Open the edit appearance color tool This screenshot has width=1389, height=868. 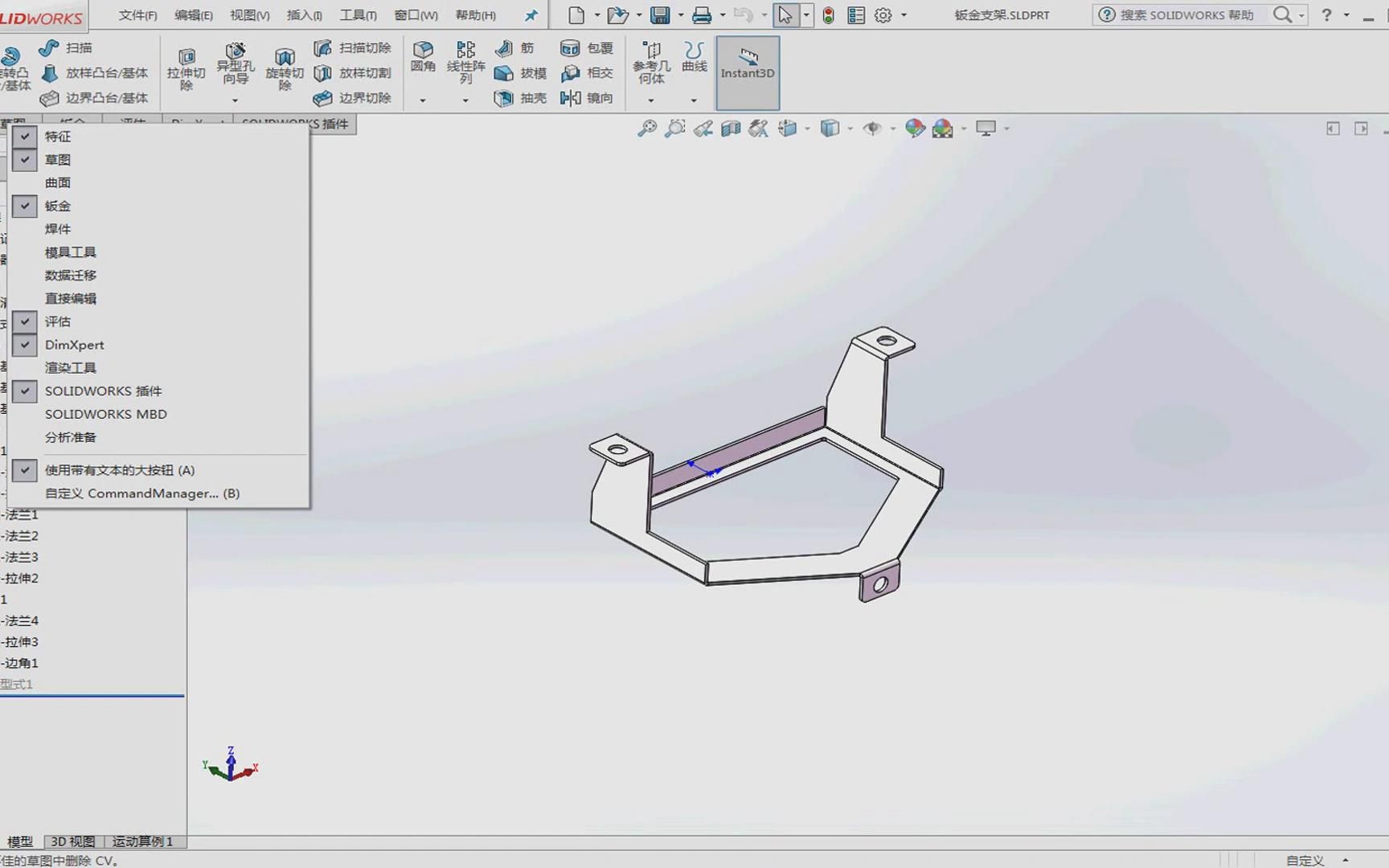pos(913,128)
